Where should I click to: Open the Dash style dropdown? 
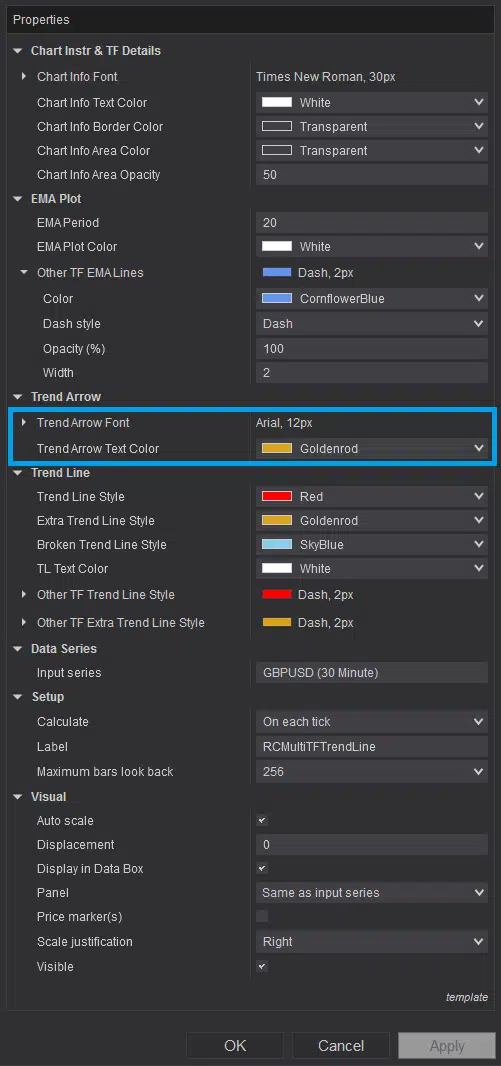coord(372,324)
